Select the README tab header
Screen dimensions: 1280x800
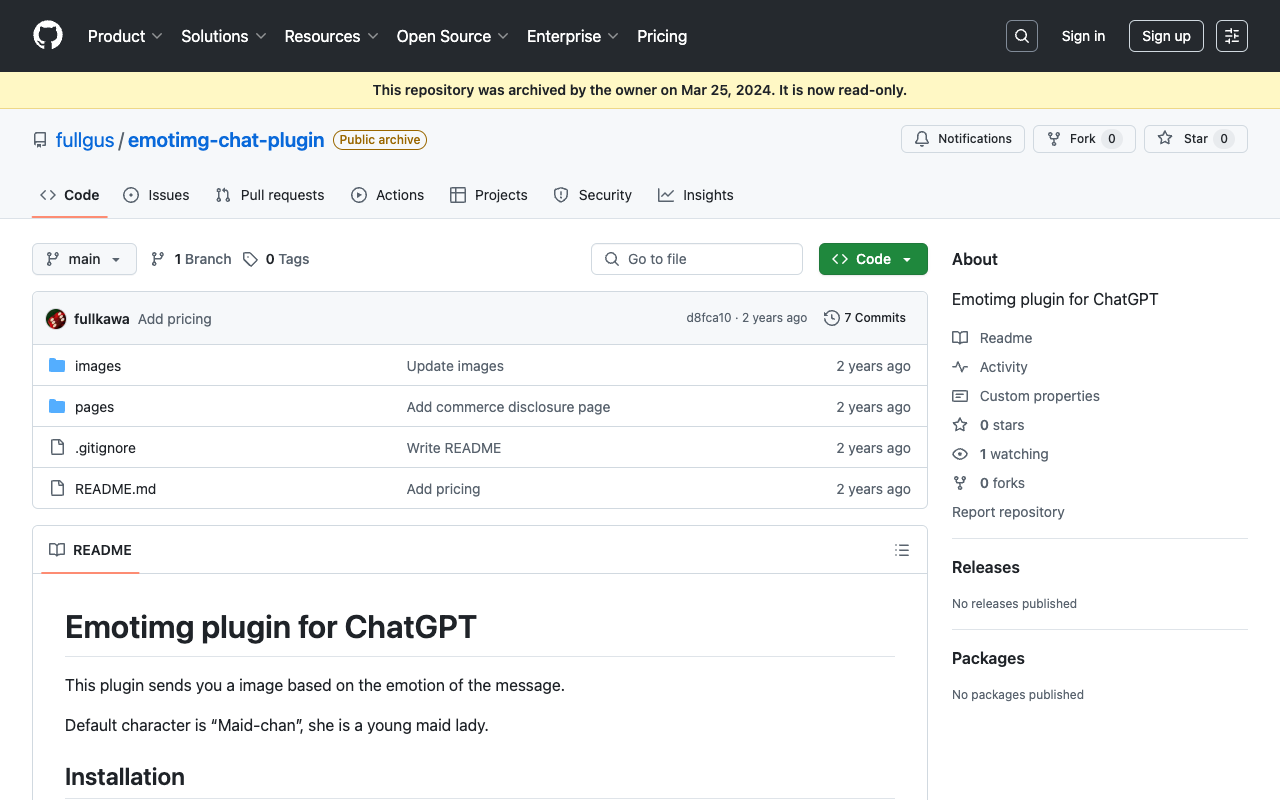click(90, 550)
